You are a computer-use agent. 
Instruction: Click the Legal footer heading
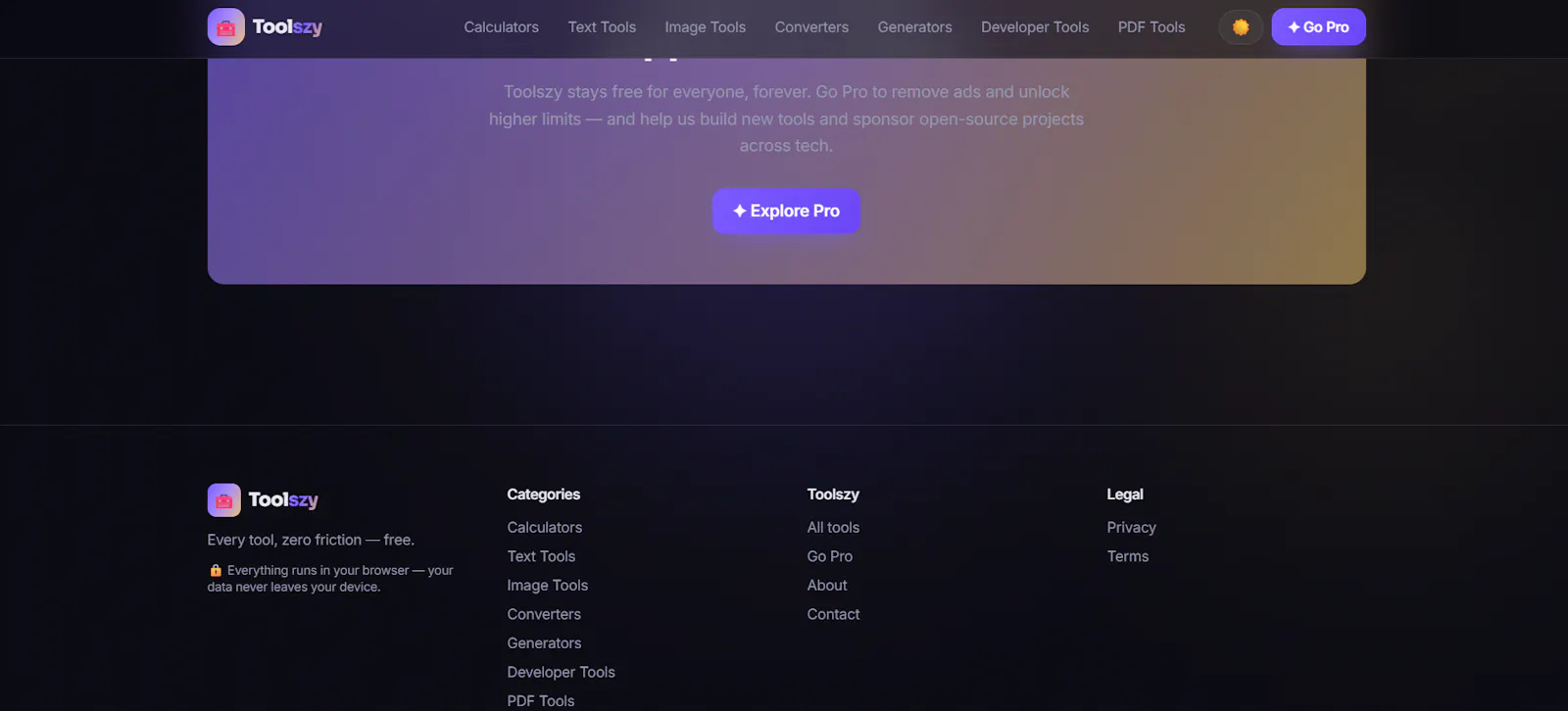pos(1124,495)
